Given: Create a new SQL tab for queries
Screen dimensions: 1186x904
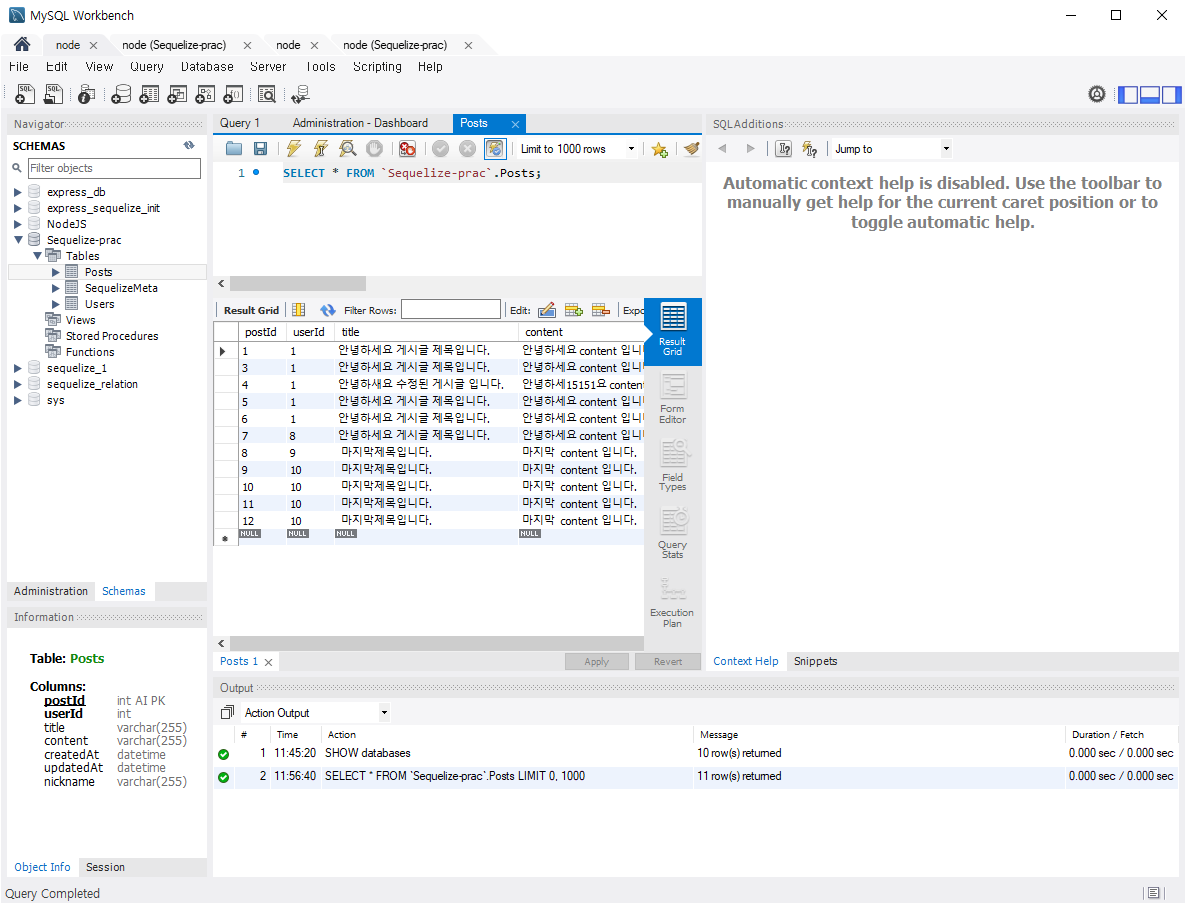Looking at the screenshot, I should point(25,95).
